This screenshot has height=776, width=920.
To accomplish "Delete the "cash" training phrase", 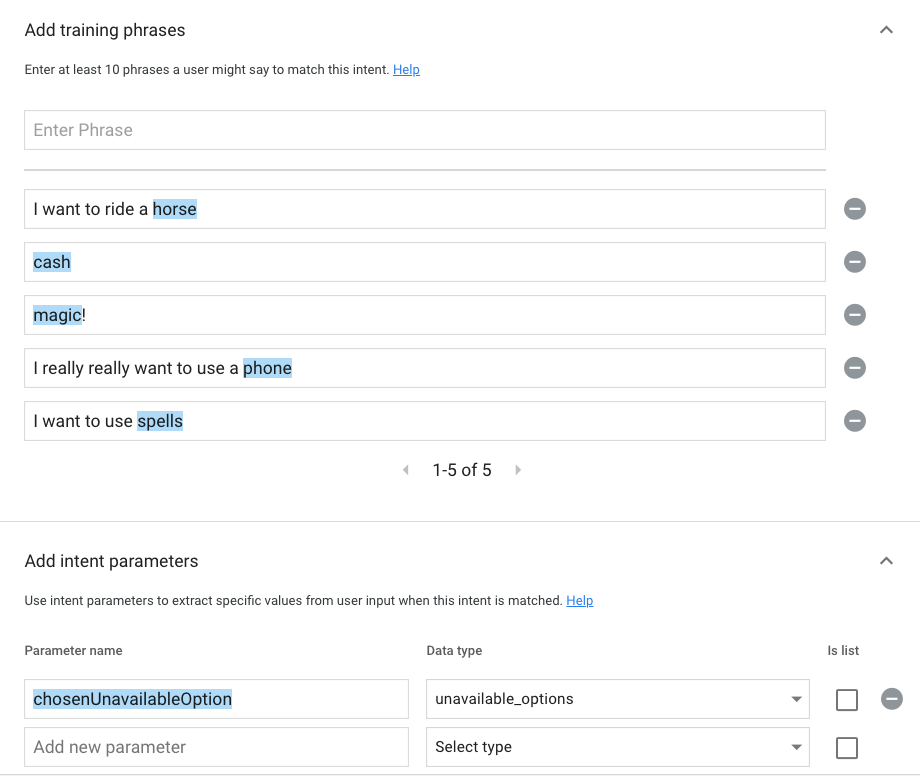I will 854,262.
